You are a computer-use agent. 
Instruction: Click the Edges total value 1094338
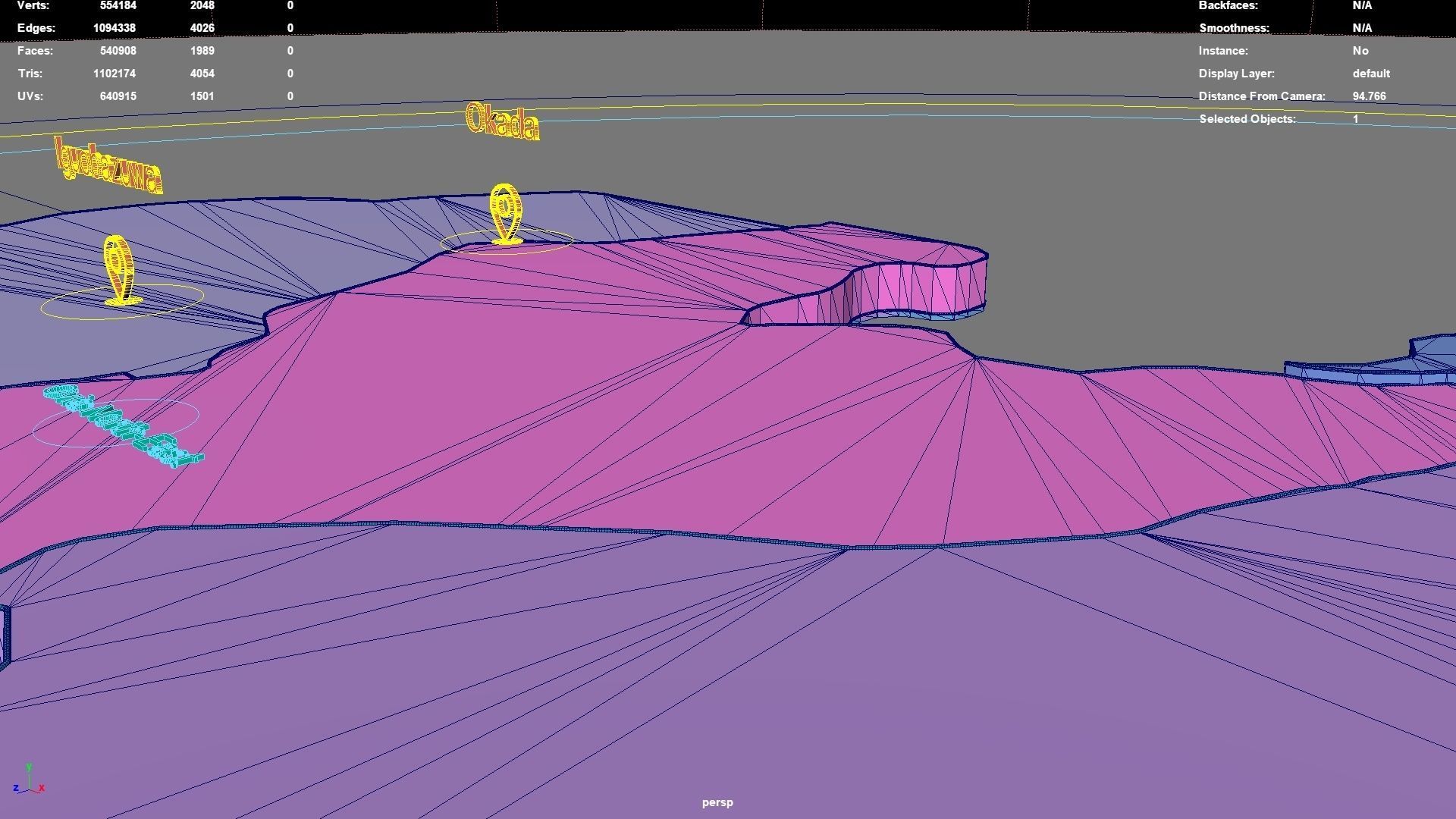tap(114, 28)
